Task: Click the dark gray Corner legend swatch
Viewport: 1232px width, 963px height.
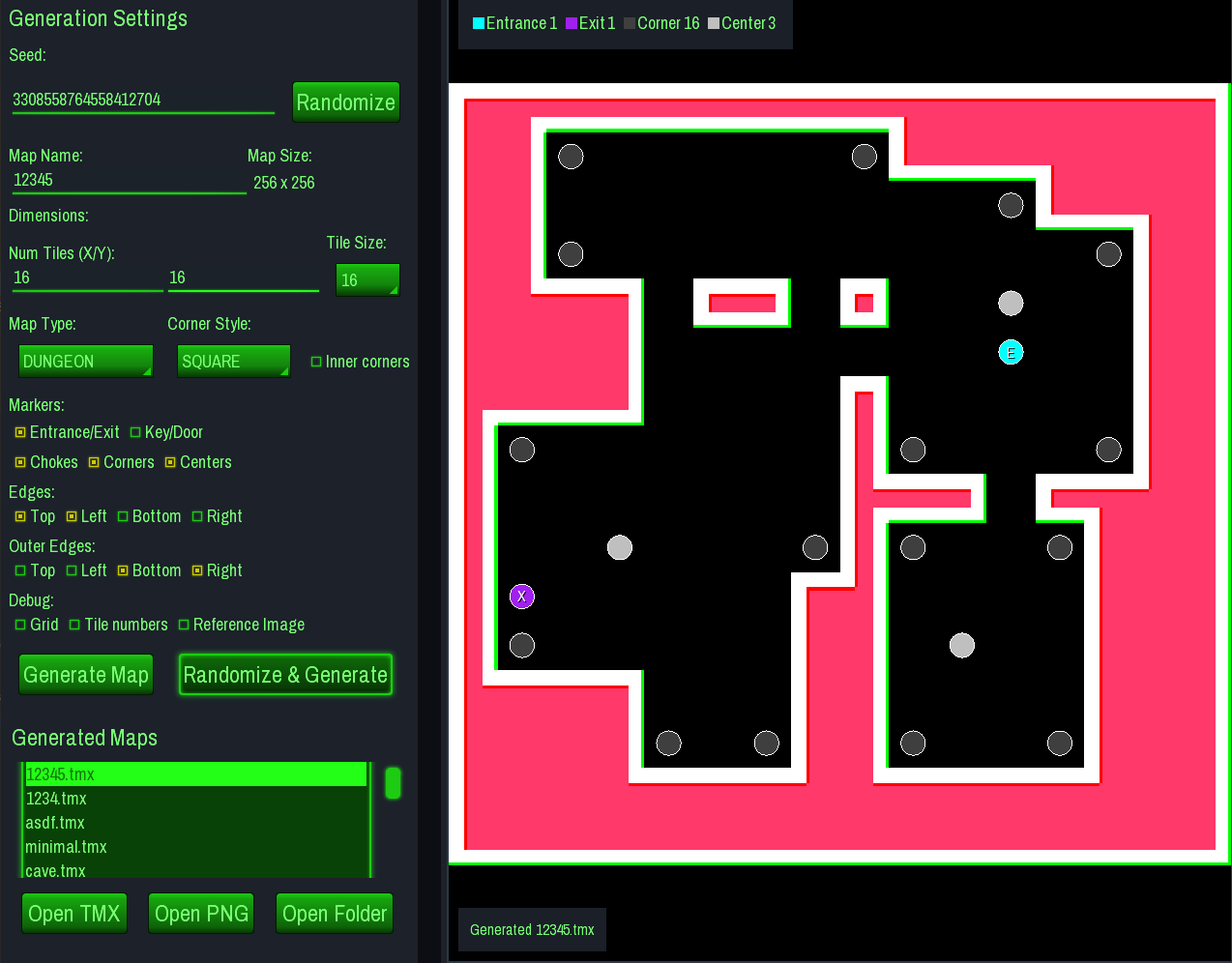Action: click(x=630, y=23)
